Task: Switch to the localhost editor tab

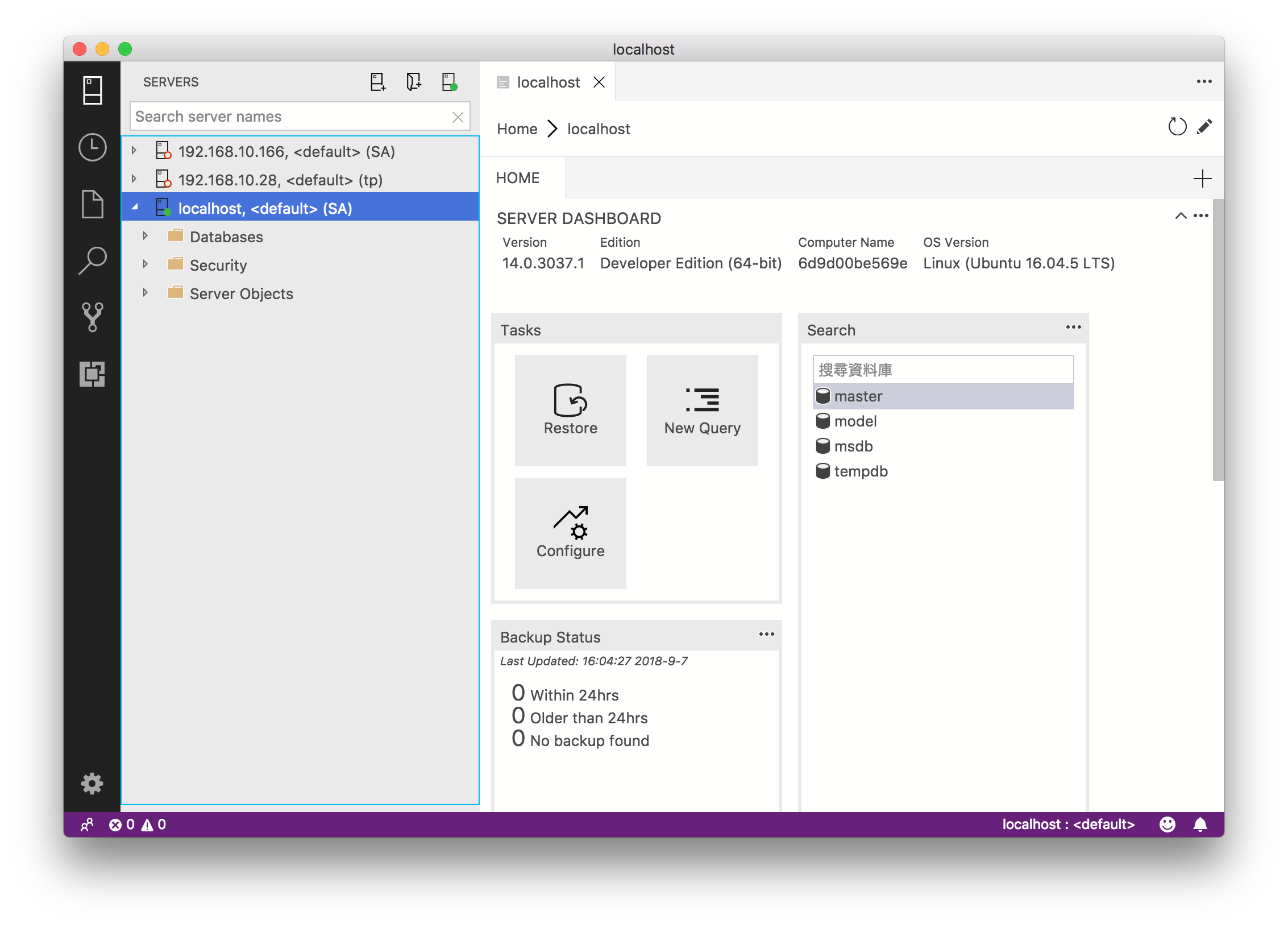Action: coord(547,82)
